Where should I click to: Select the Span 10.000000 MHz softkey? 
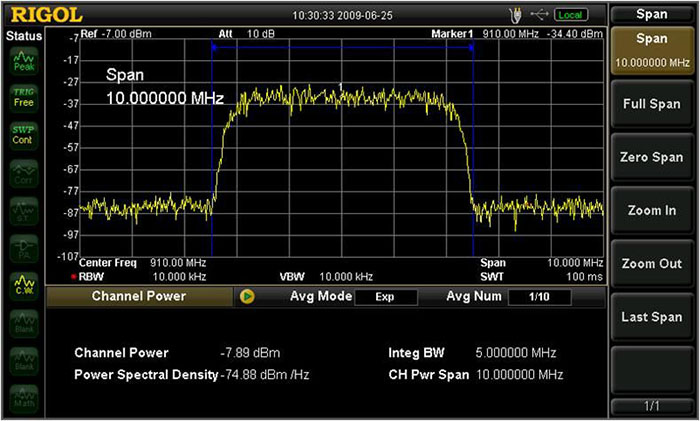652,49
